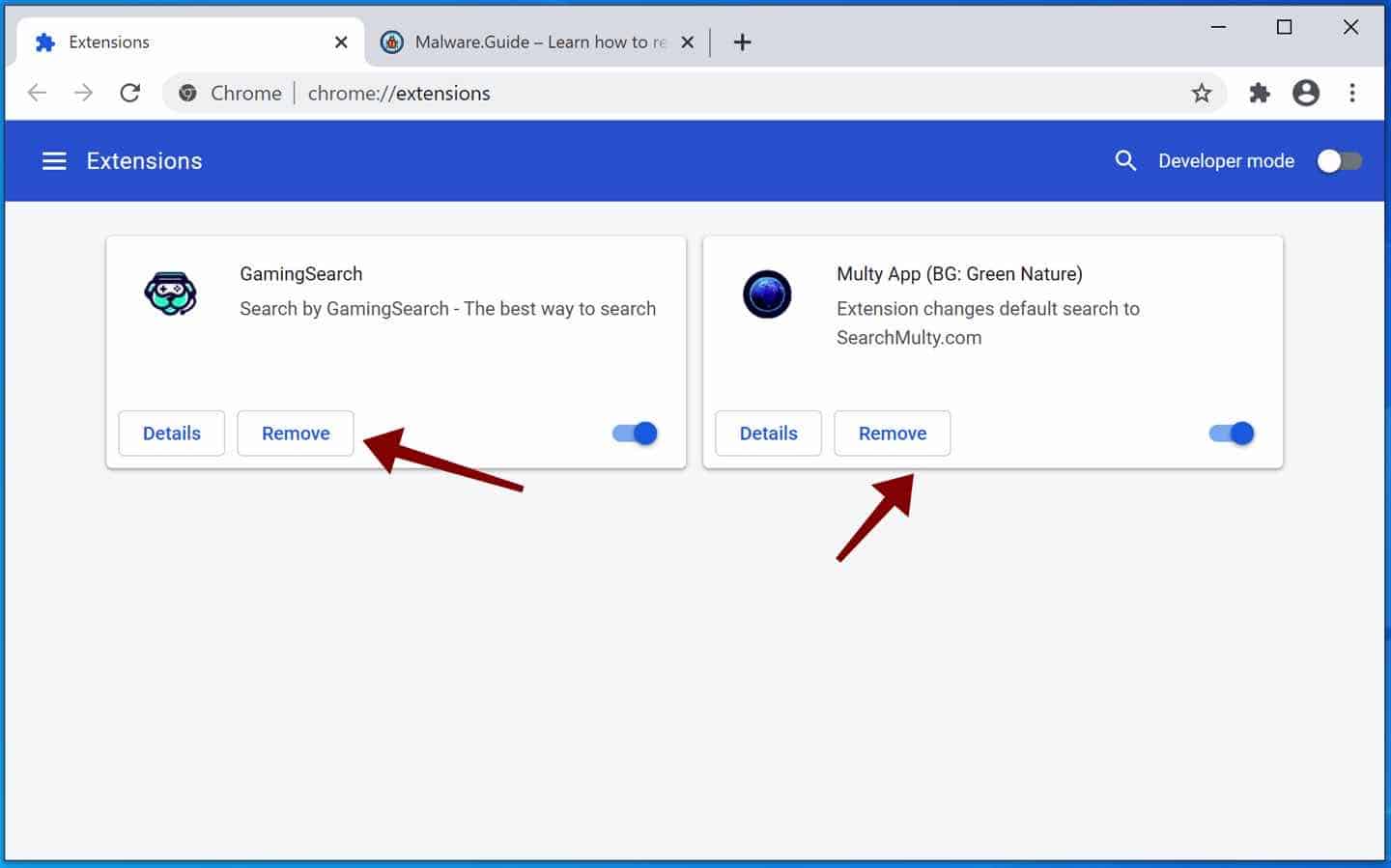Open the browser extensions puzzle icon
The height and width of the screenshot is (868, 1391).
tap(1259, 93)
